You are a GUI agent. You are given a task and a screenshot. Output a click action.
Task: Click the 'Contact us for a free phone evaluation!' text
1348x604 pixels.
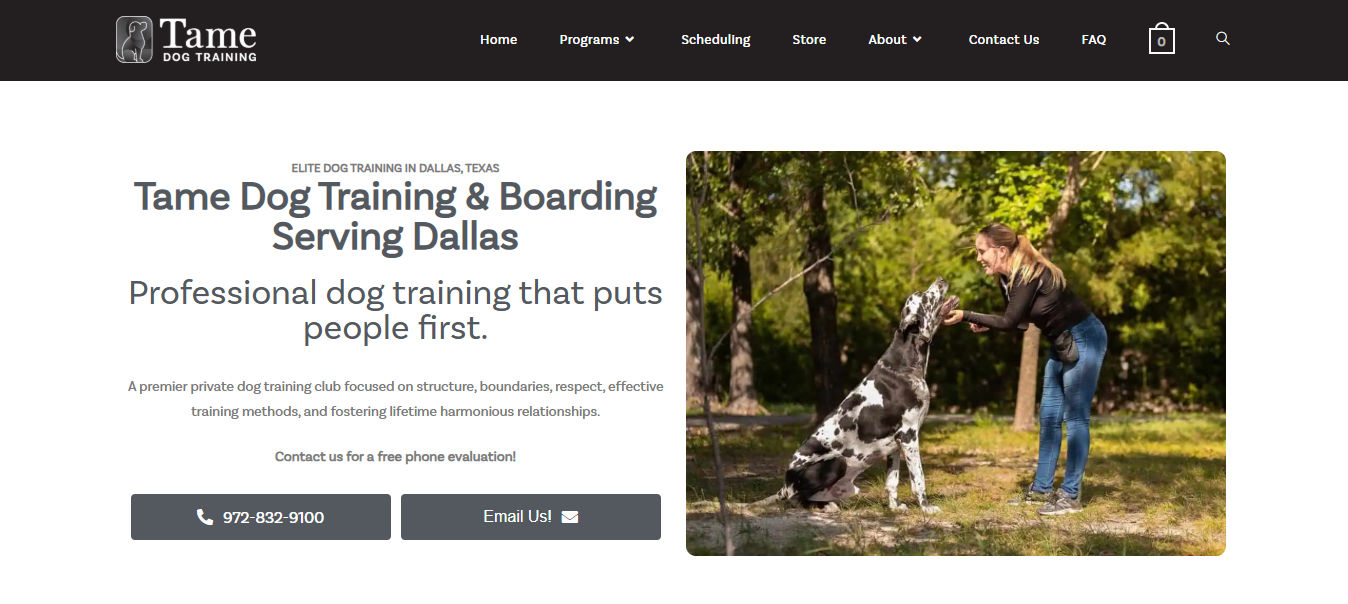[x=395, y=456]
